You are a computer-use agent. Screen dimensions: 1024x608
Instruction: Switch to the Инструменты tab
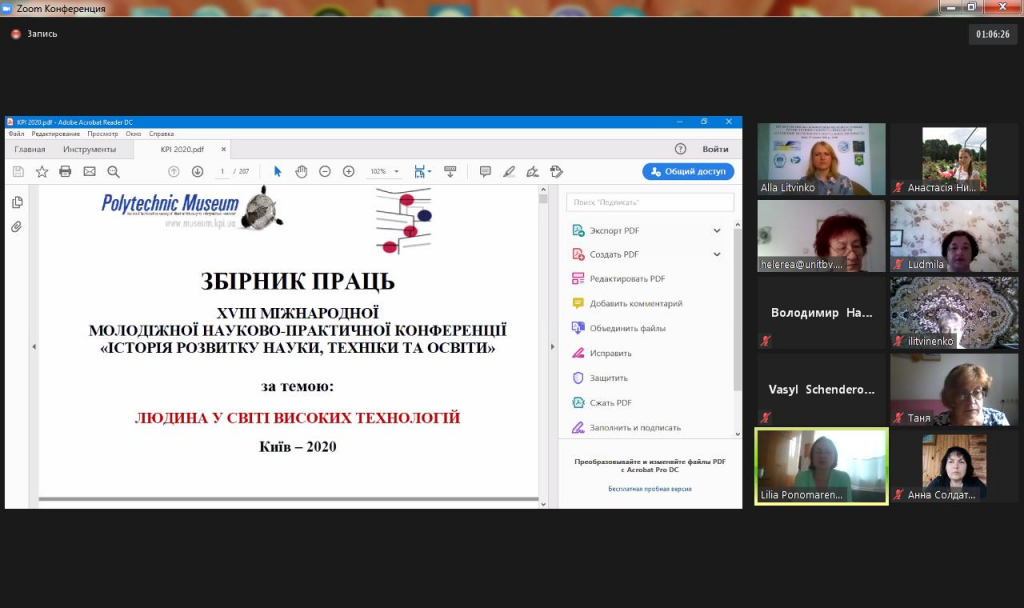[x=89, y=149]
